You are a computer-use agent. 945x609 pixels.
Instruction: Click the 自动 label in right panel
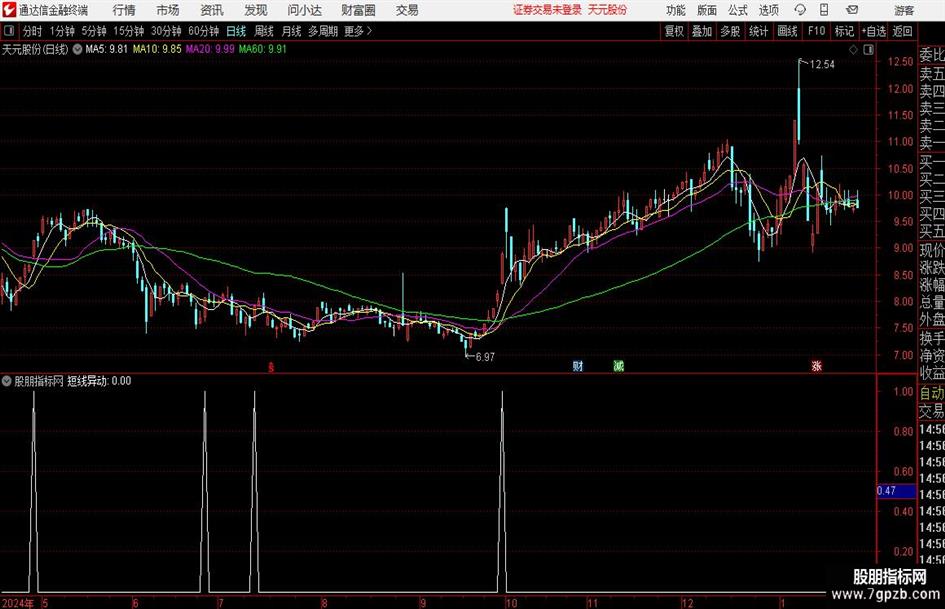point(932,393)
